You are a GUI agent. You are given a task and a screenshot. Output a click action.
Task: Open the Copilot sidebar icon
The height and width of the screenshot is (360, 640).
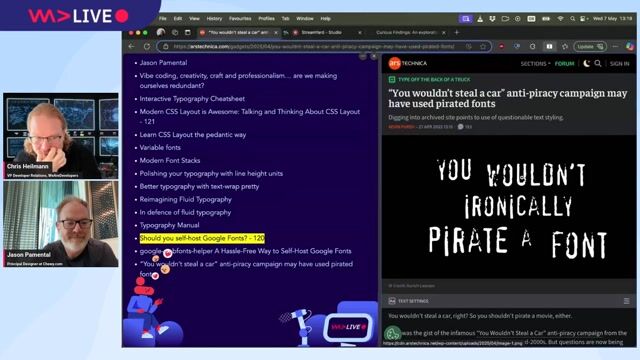[630, 47]
